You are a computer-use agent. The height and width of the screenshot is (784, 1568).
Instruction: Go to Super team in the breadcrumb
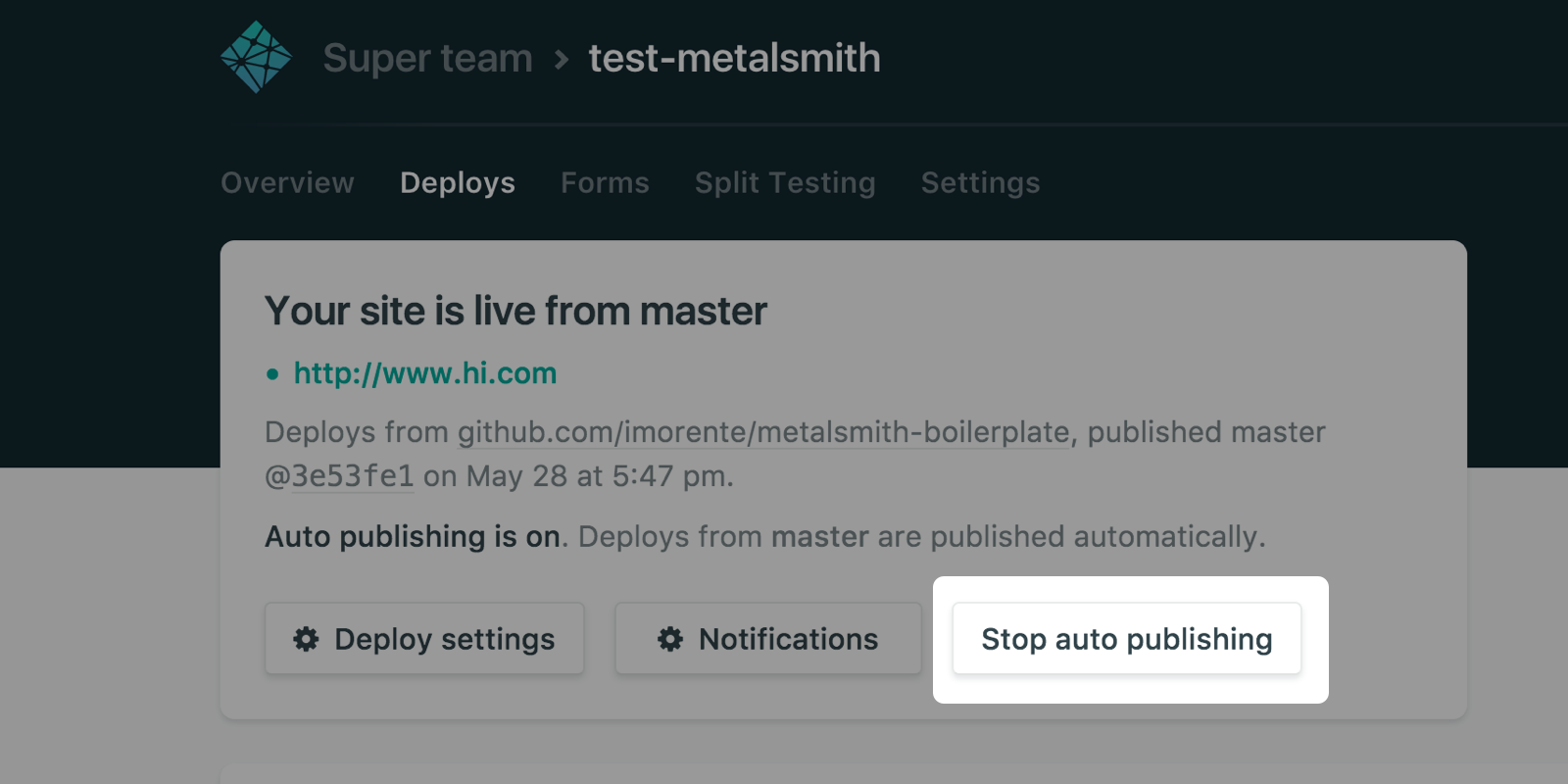[427, 59]
